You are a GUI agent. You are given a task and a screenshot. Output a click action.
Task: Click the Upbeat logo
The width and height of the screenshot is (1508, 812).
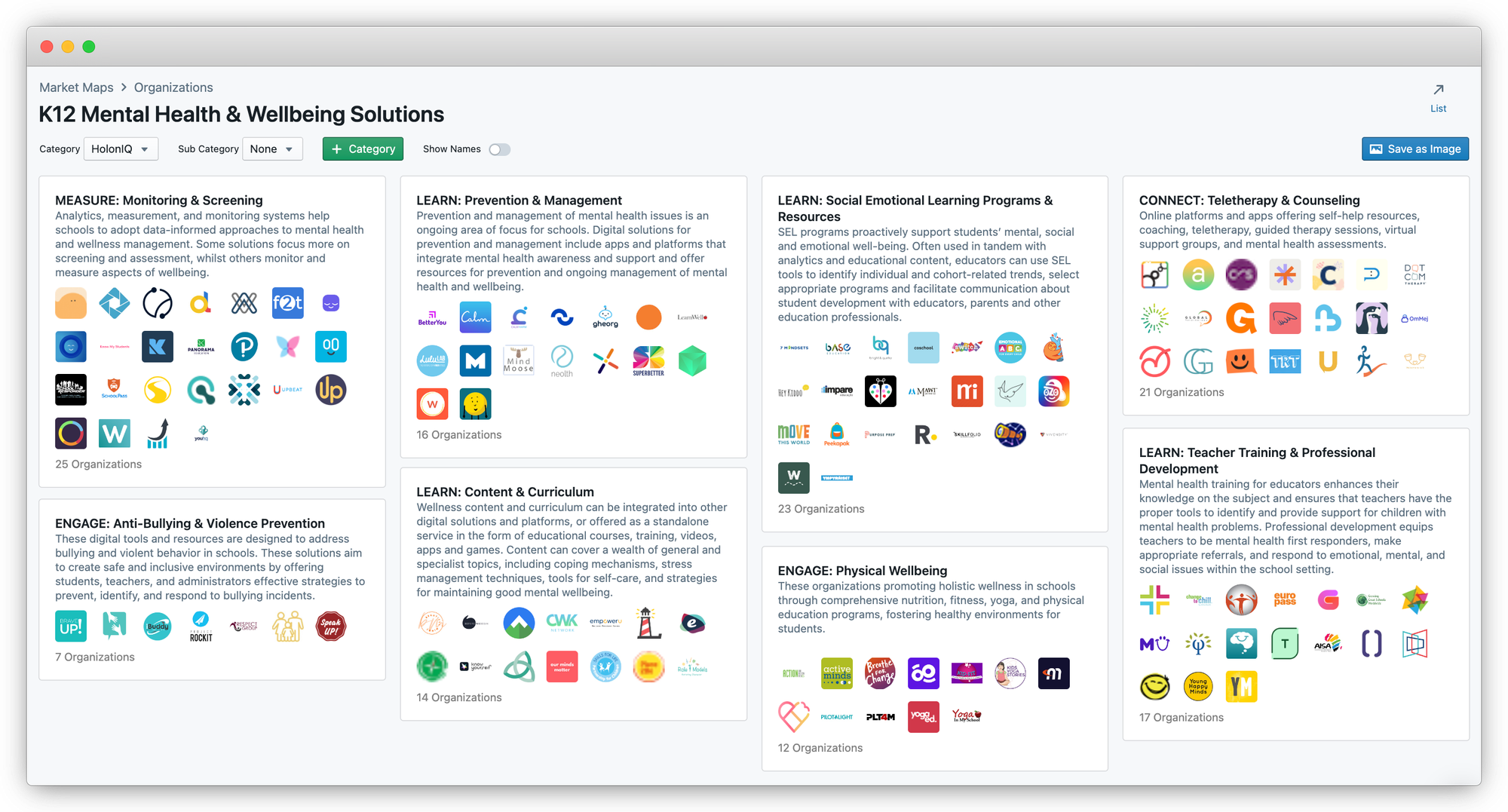point(287,390)
